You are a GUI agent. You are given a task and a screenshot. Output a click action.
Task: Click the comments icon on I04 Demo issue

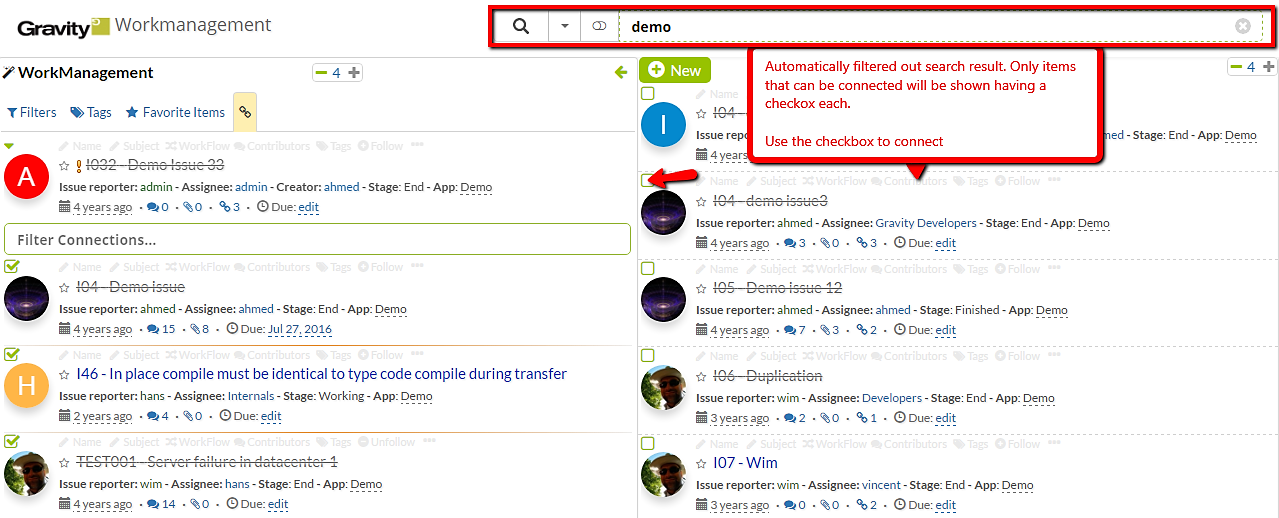pos(153,329)
